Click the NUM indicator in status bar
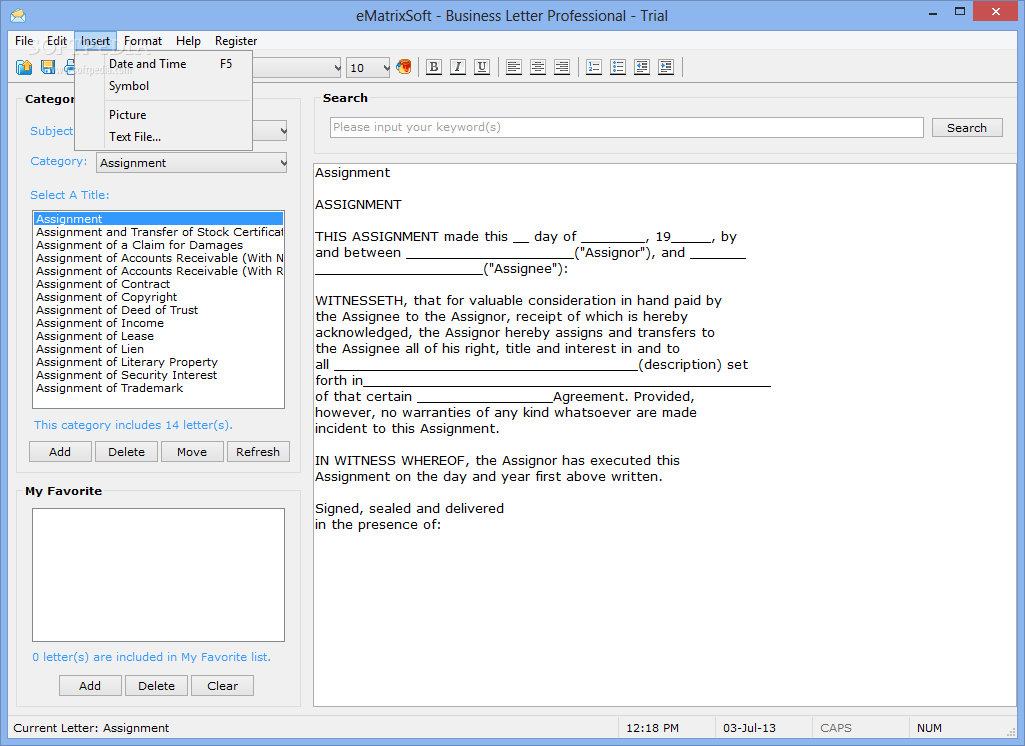 (929, 728)
